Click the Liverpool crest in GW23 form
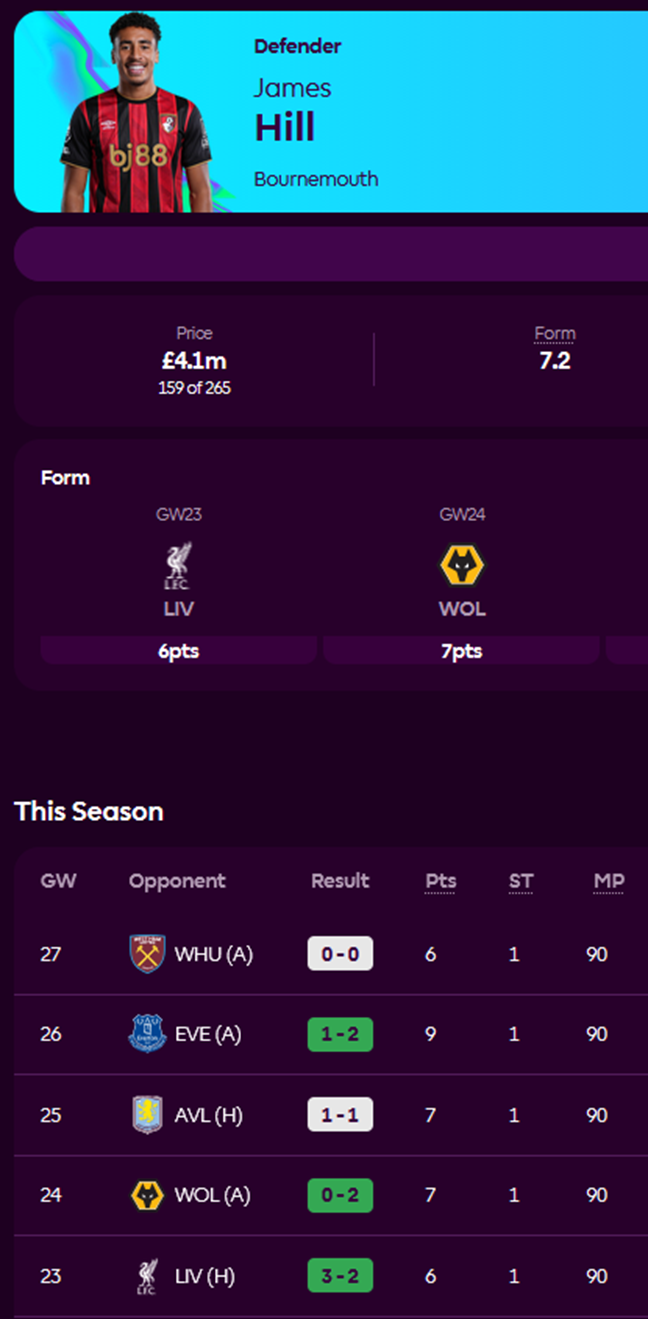Screen dimensions: 648x1319 click(x=179, y=566)
